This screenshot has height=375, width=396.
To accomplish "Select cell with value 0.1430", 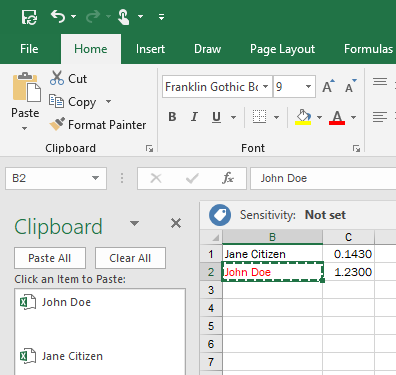I will pyautogui.click(x=348, y=254).
